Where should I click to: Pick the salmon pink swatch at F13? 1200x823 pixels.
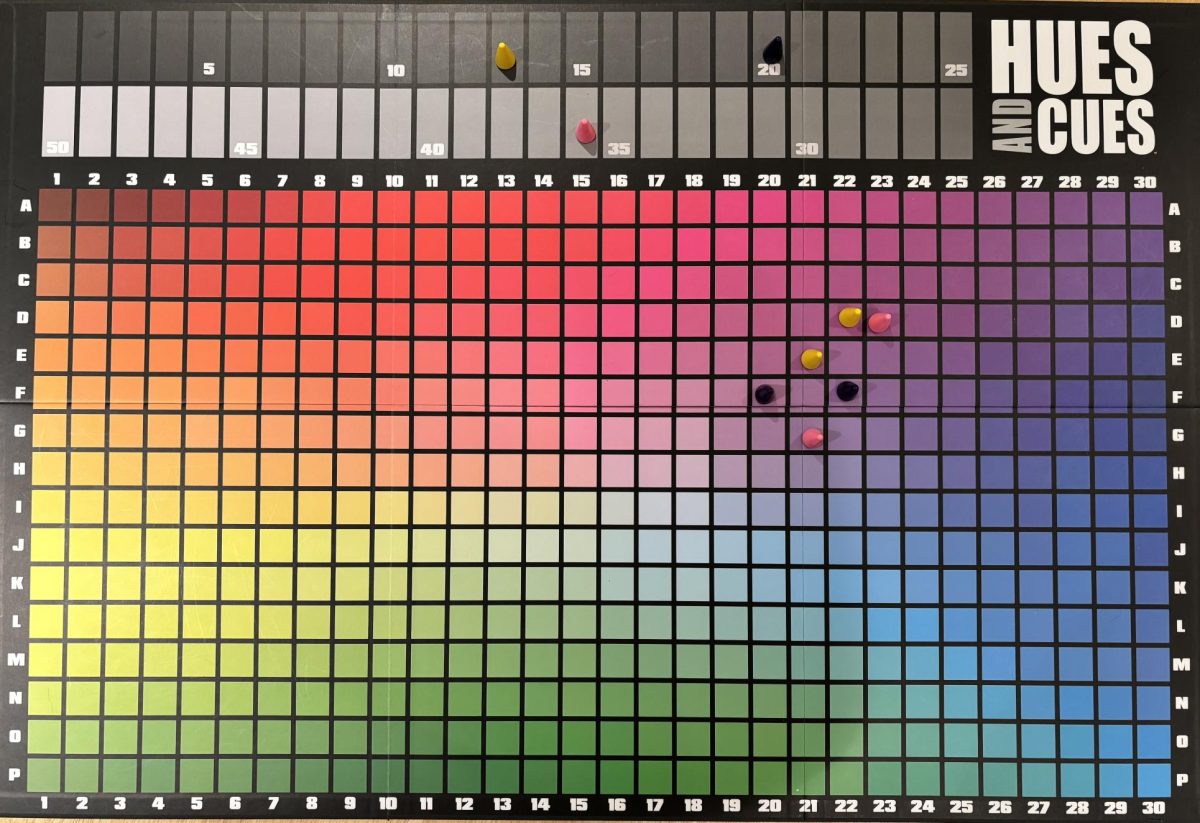[x=506, y=394]
